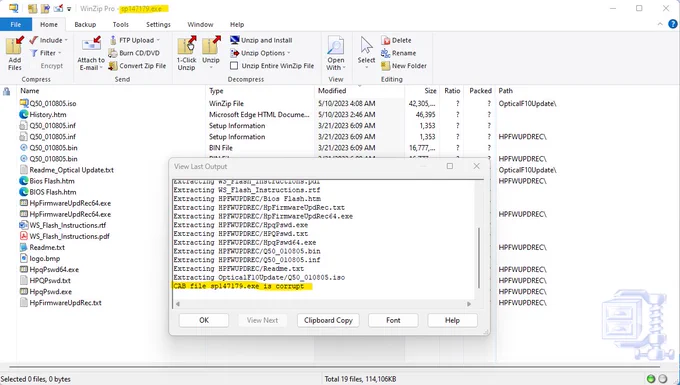Close the View Last Output dialog

point(477,166)
